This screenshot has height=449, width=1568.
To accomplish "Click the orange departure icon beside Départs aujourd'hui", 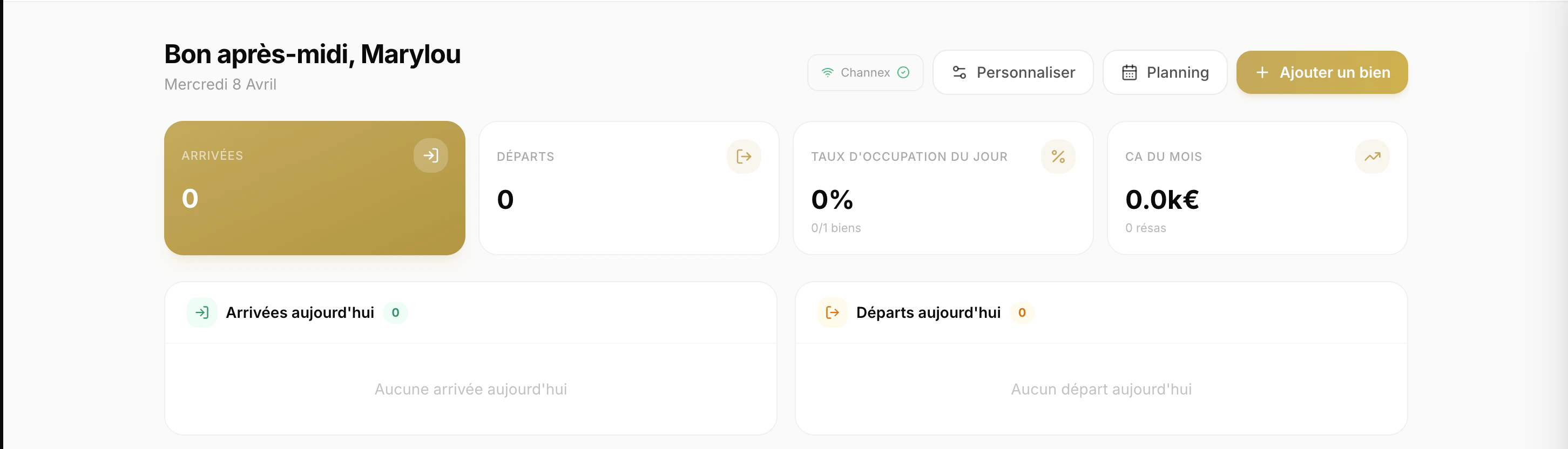I will (x=832, y=312).
